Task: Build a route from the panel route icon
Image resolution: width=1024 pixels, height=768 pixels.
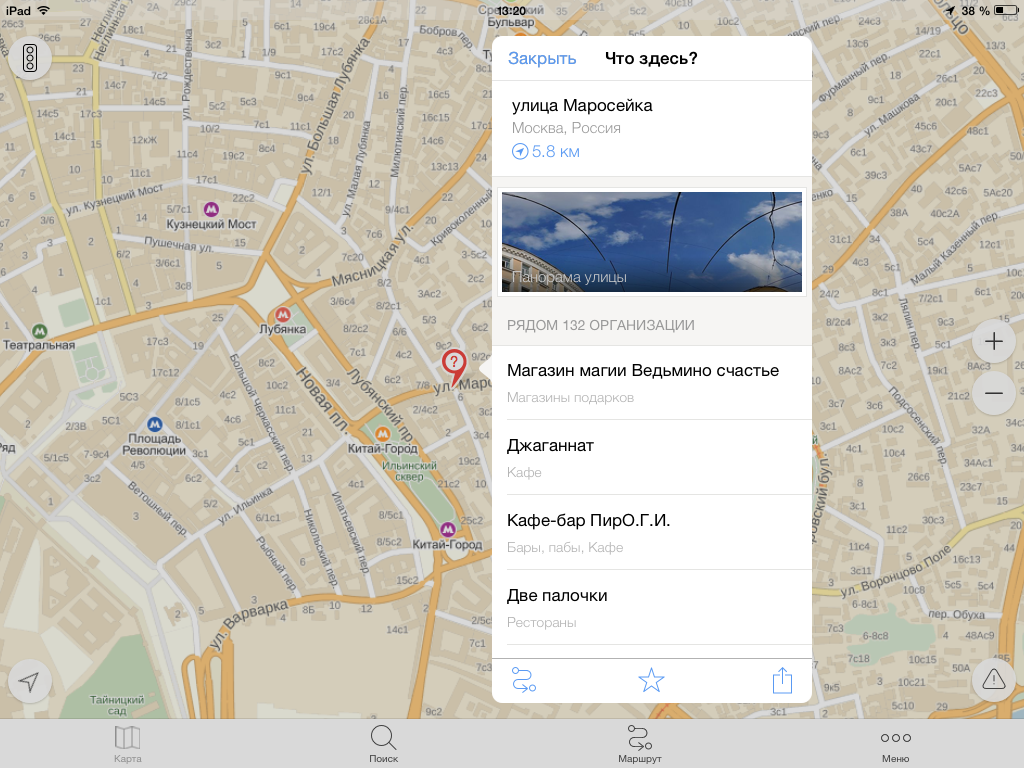Action: click(x=524, y=680)
